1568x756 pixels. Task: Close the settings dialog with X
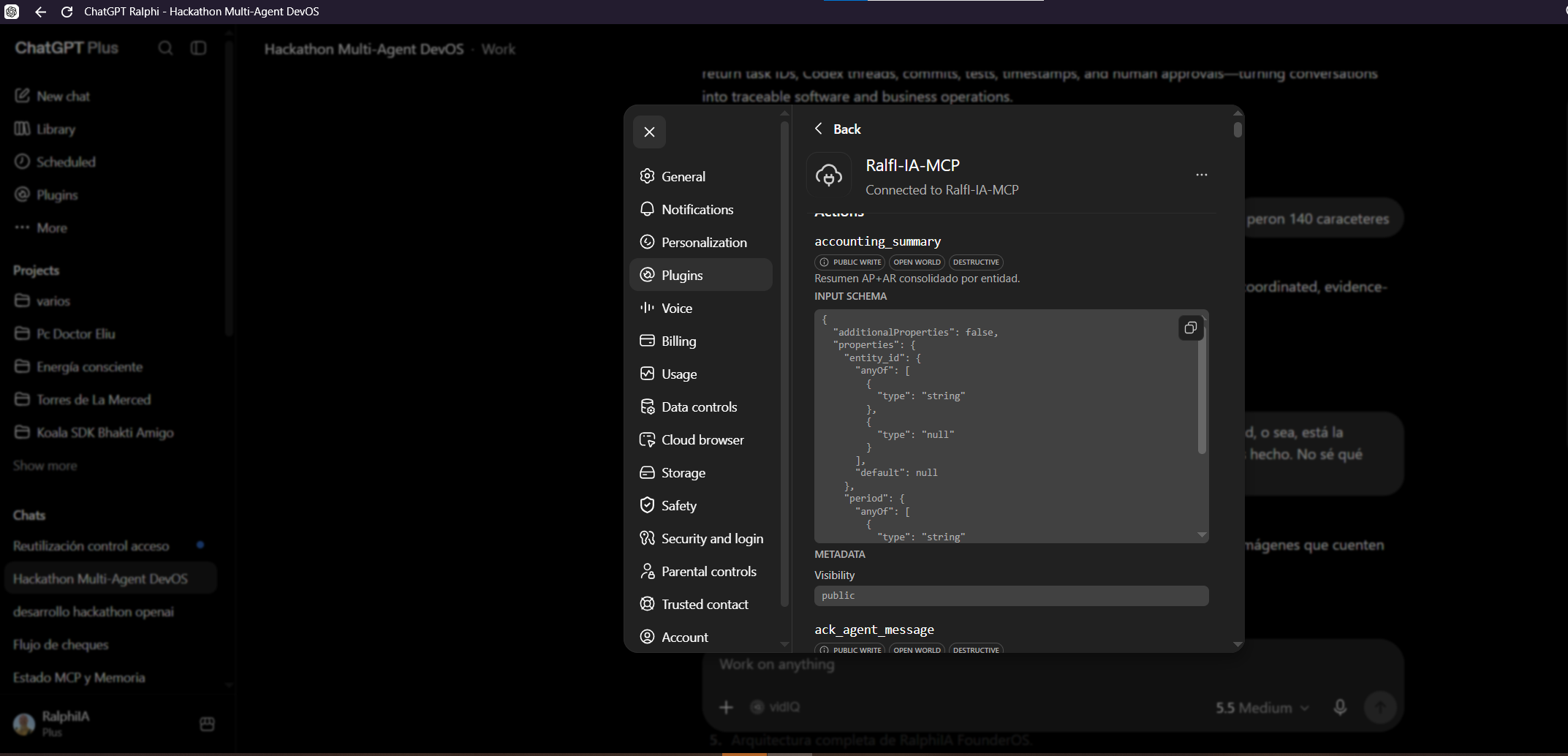click(x=649, y=132)
